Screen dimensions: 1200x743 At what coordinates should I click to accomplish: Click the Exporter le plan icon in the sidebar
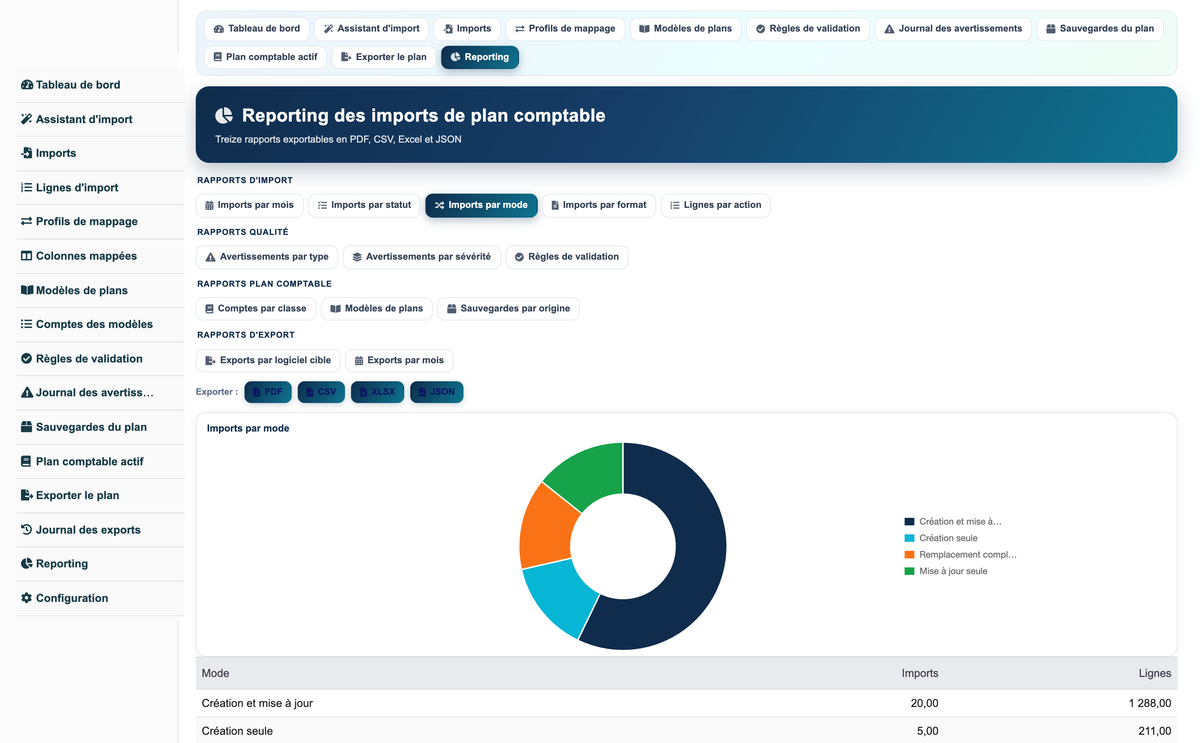27,495
